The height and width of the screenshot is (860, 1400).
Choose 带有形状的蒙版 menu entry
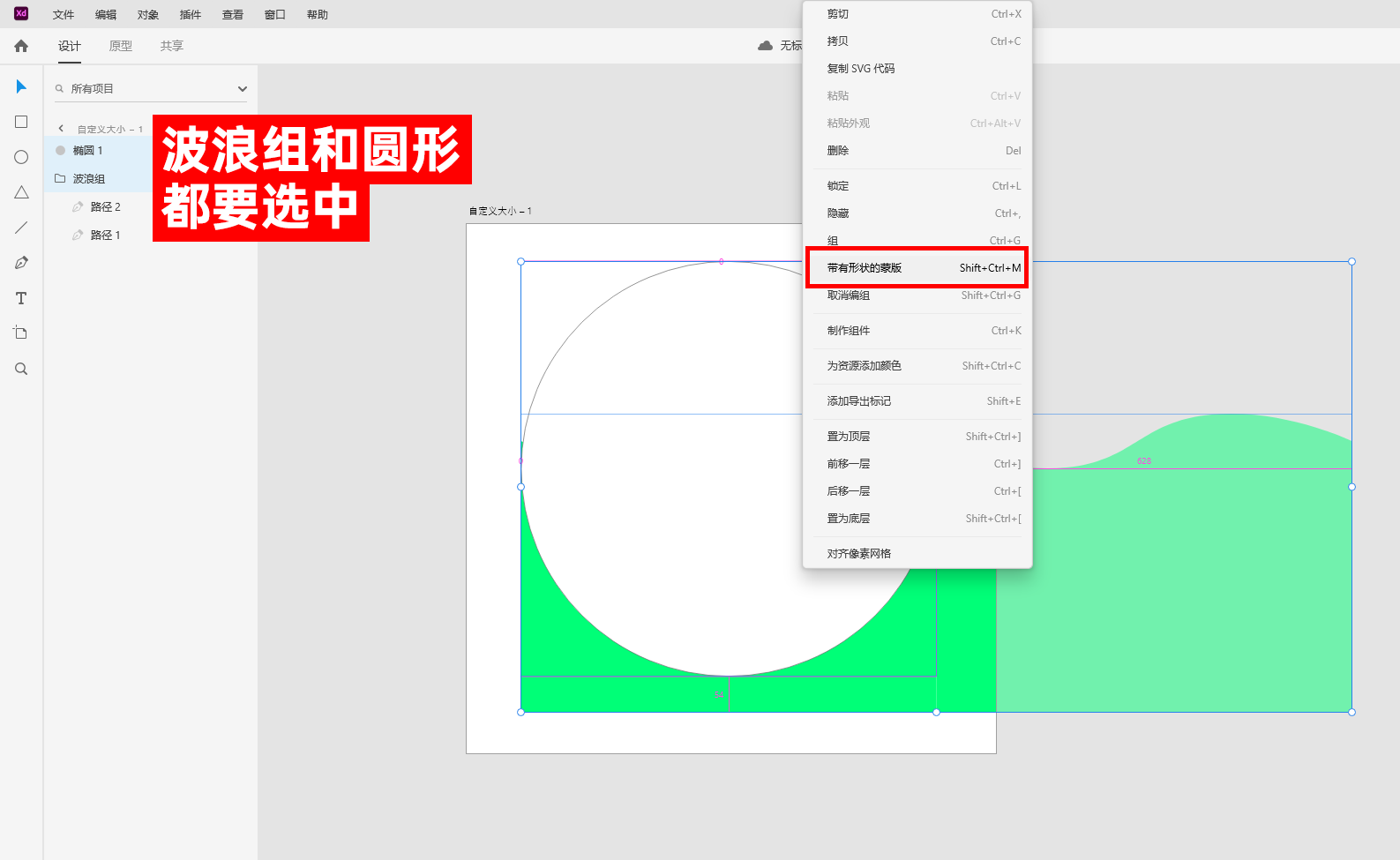(917, 268)
